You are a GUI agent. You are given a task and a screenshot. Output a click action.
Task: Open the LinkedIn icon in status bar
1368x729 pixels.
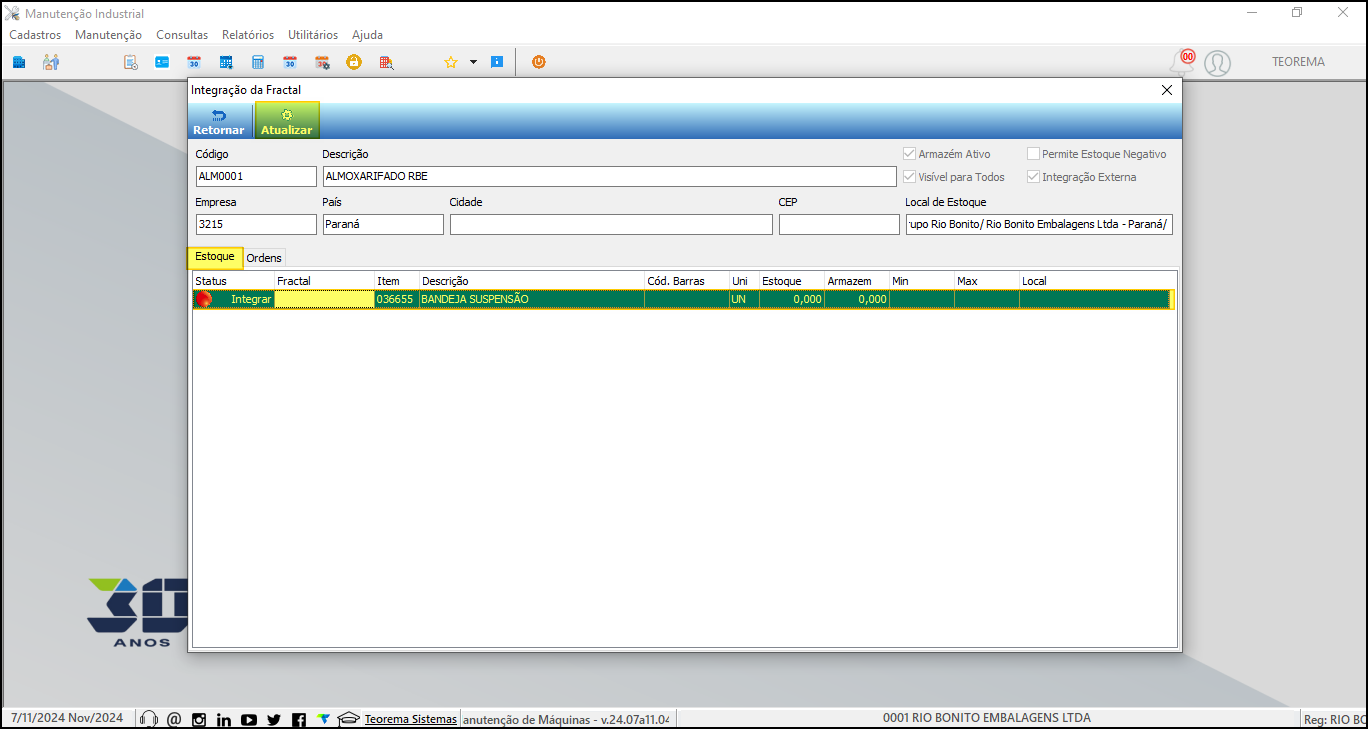[x=224, y=719]
